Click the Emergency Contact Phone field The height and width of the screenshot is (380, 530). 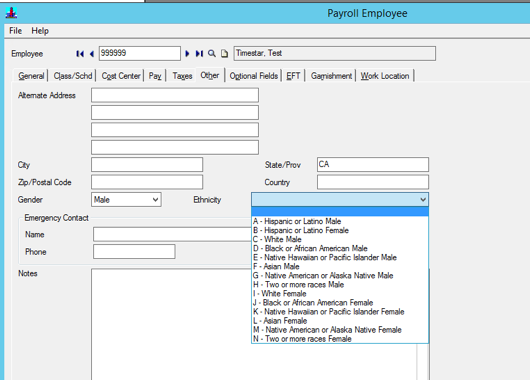pyautogui.click(x=134, y=252)
